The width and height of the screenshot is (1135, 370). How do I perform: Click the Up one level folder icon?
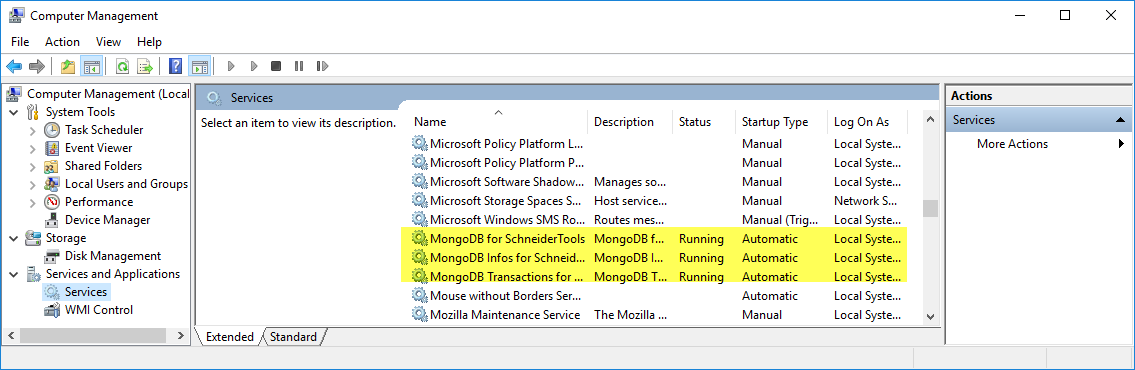pyautogui.click(x=68, y=67)
